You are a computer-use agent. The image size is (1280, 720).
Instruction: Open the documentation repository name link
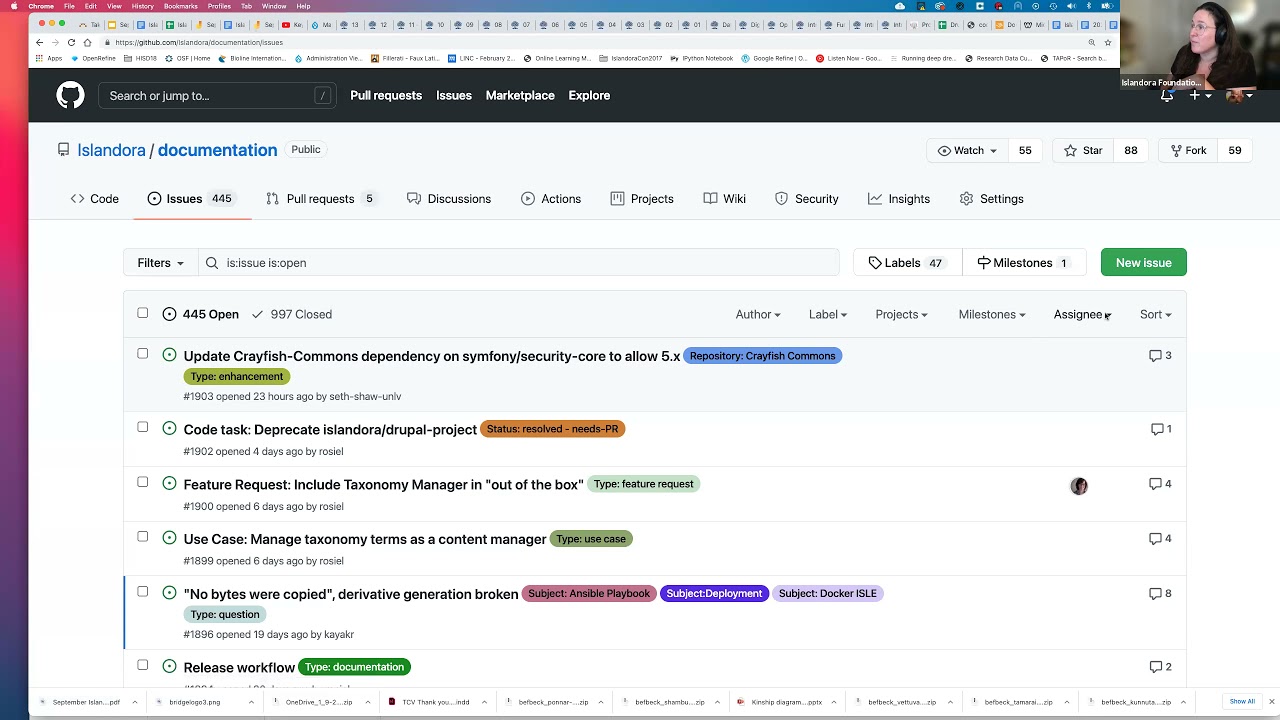pyautogui.click(x=217, y=150)
